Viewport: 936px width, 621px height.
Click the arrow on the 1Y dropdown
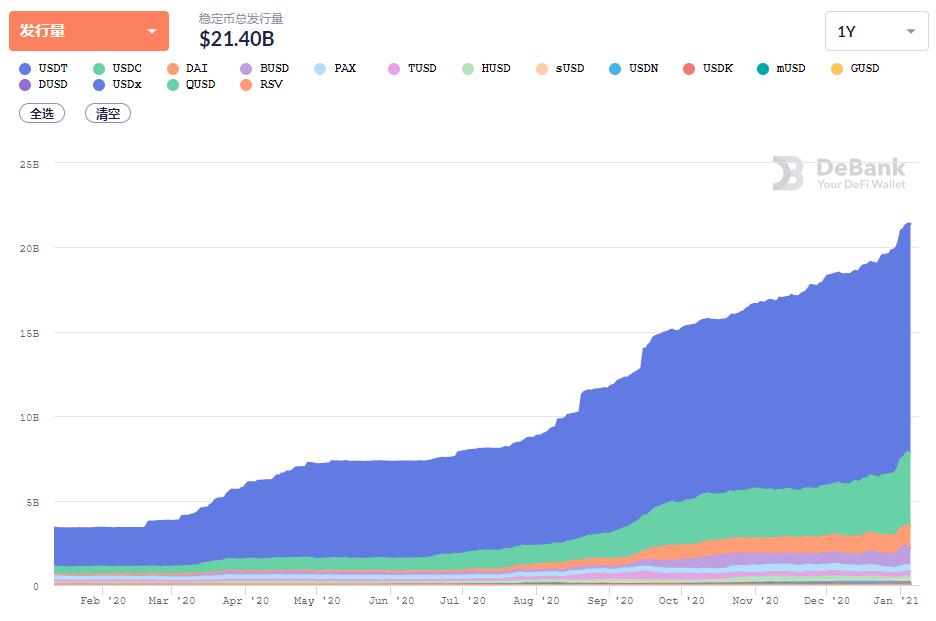pyautogui.click(x=911, y=31)
